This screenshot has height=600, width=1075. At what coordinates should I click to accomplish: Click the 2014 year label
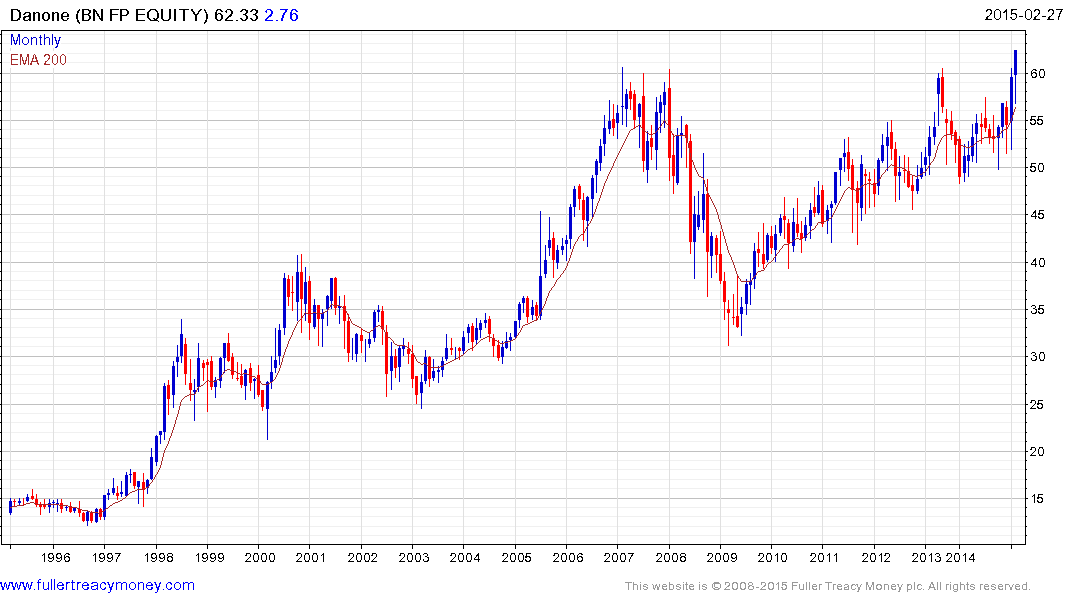tap(961, 557)
